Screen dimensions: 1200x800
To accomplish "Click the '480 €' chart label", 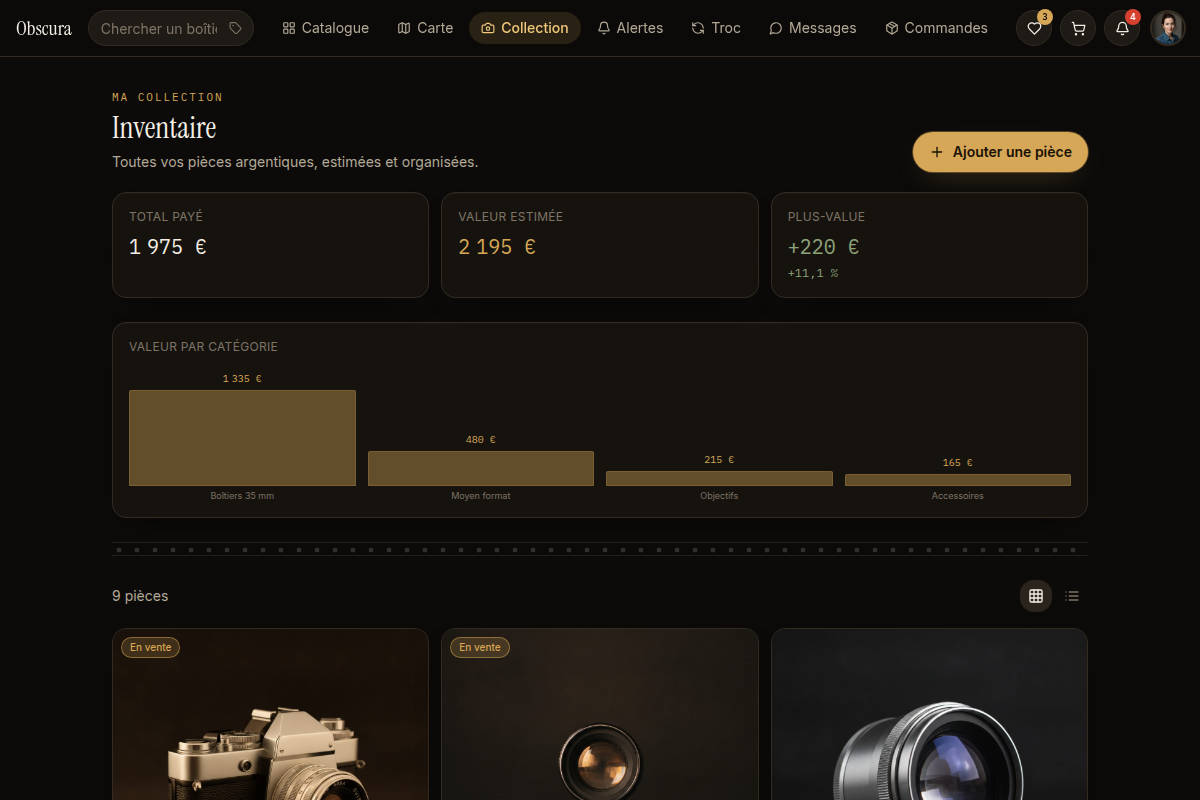I will click(x=481, y=440).
